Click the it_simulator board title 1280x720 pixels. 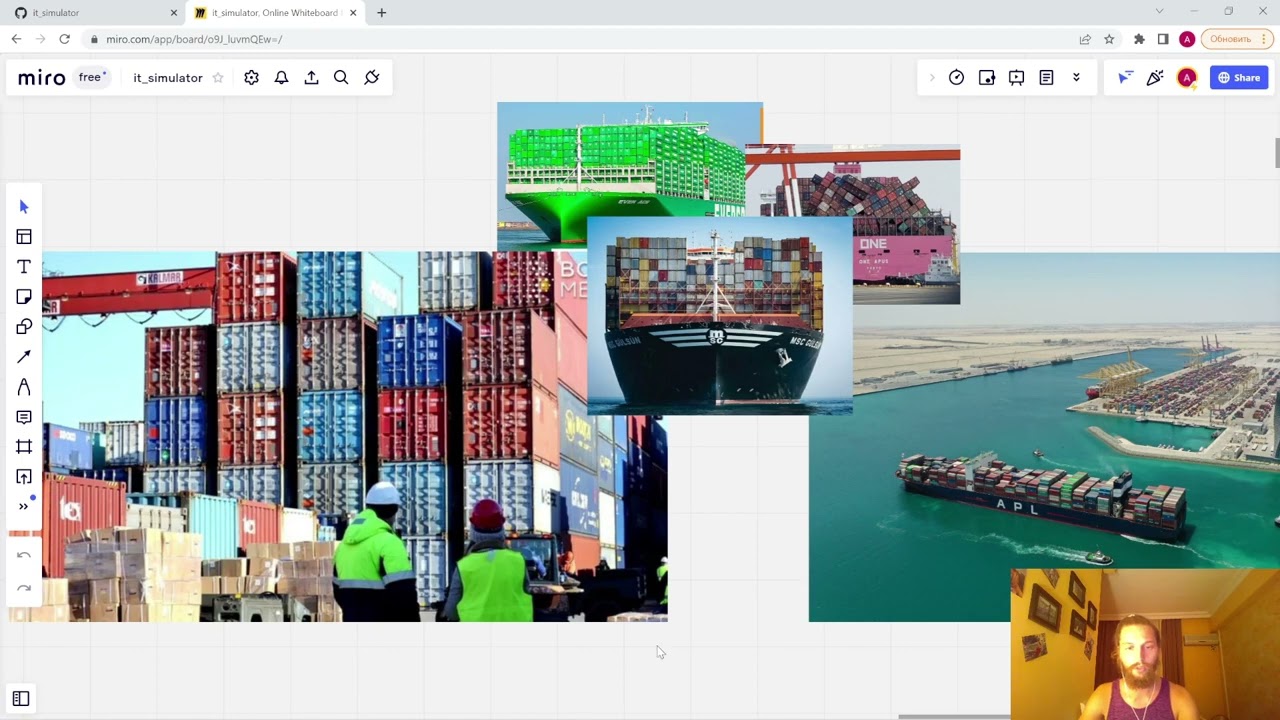(x=168, y=78)
